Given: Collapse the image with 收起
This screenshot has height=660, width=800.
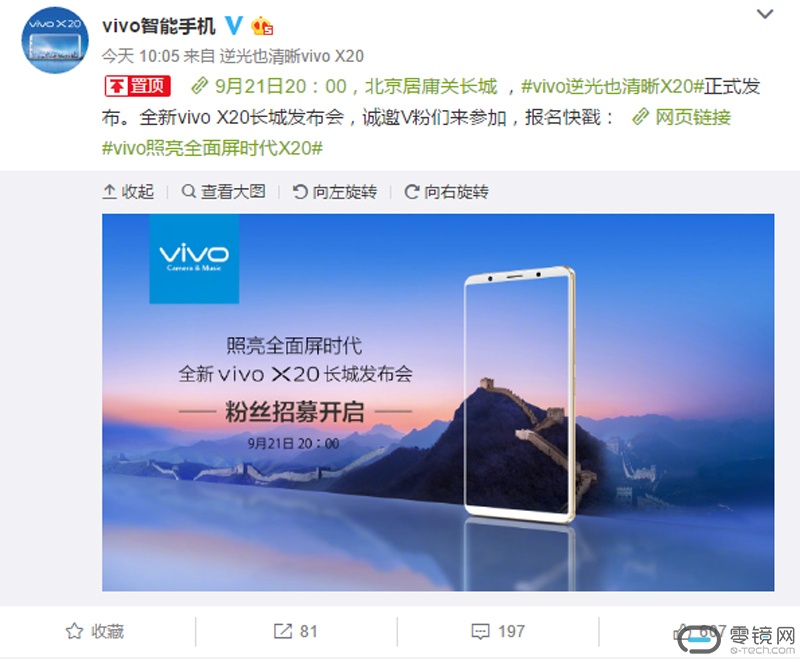Looking at the screenshot, I should pyautogui.click(x=128, y=192).
